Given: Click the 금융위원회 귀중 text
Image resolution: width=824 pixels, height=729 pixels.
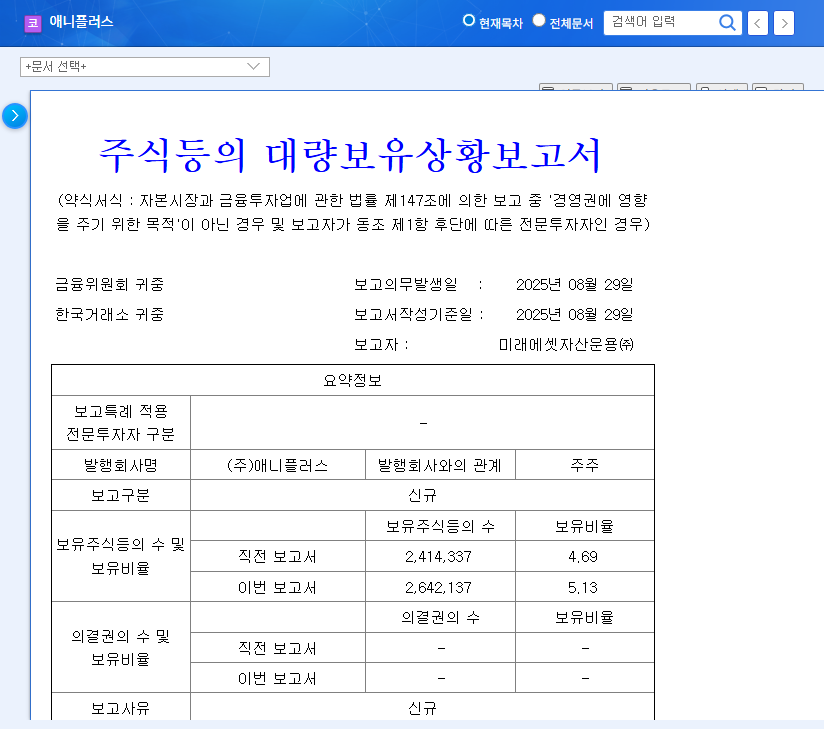Looking at the screenshot, I should [109, 284].
